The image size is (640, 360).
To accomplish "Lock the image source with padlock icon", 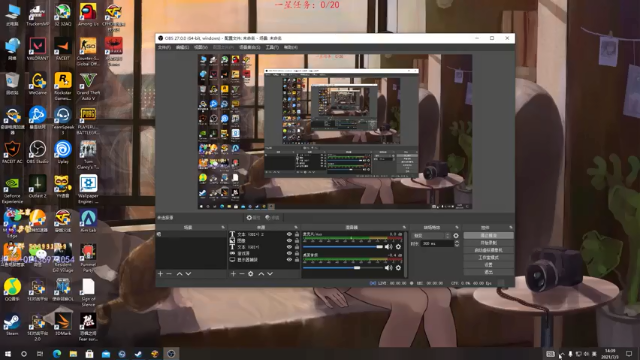I will click(x=297, y=241).
